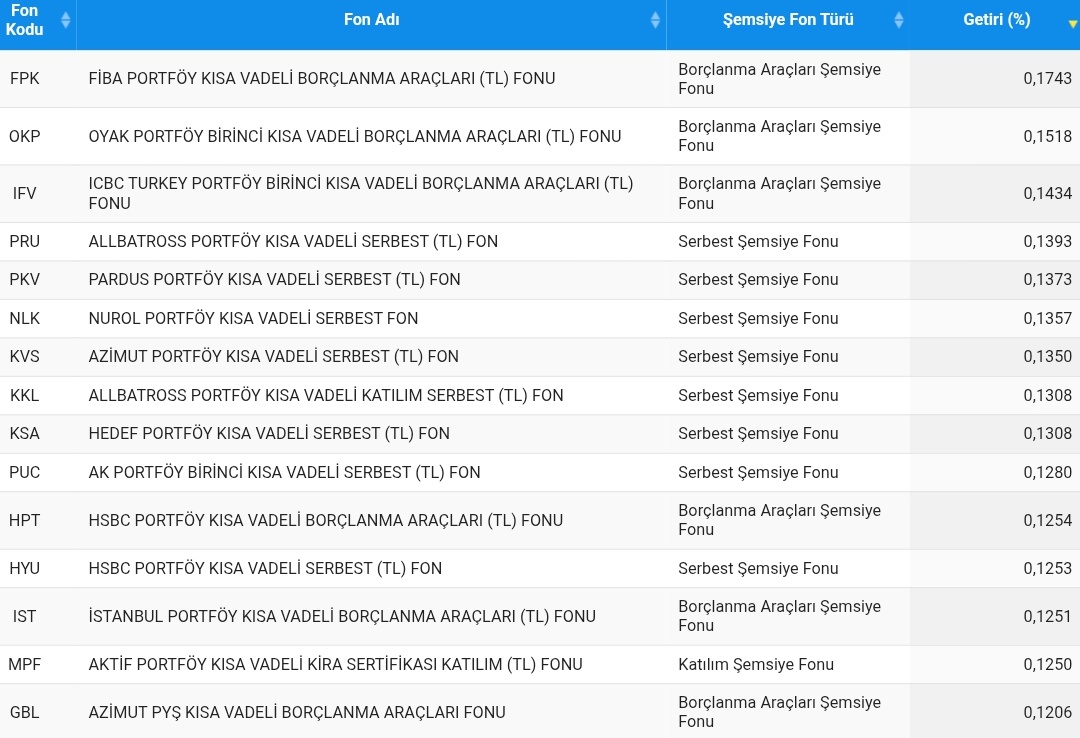
Task: Open HSBC PORTFÖY KISA VADELİ BORÇLANMA ARAÇLARI fund
Action: pos(326,520)
